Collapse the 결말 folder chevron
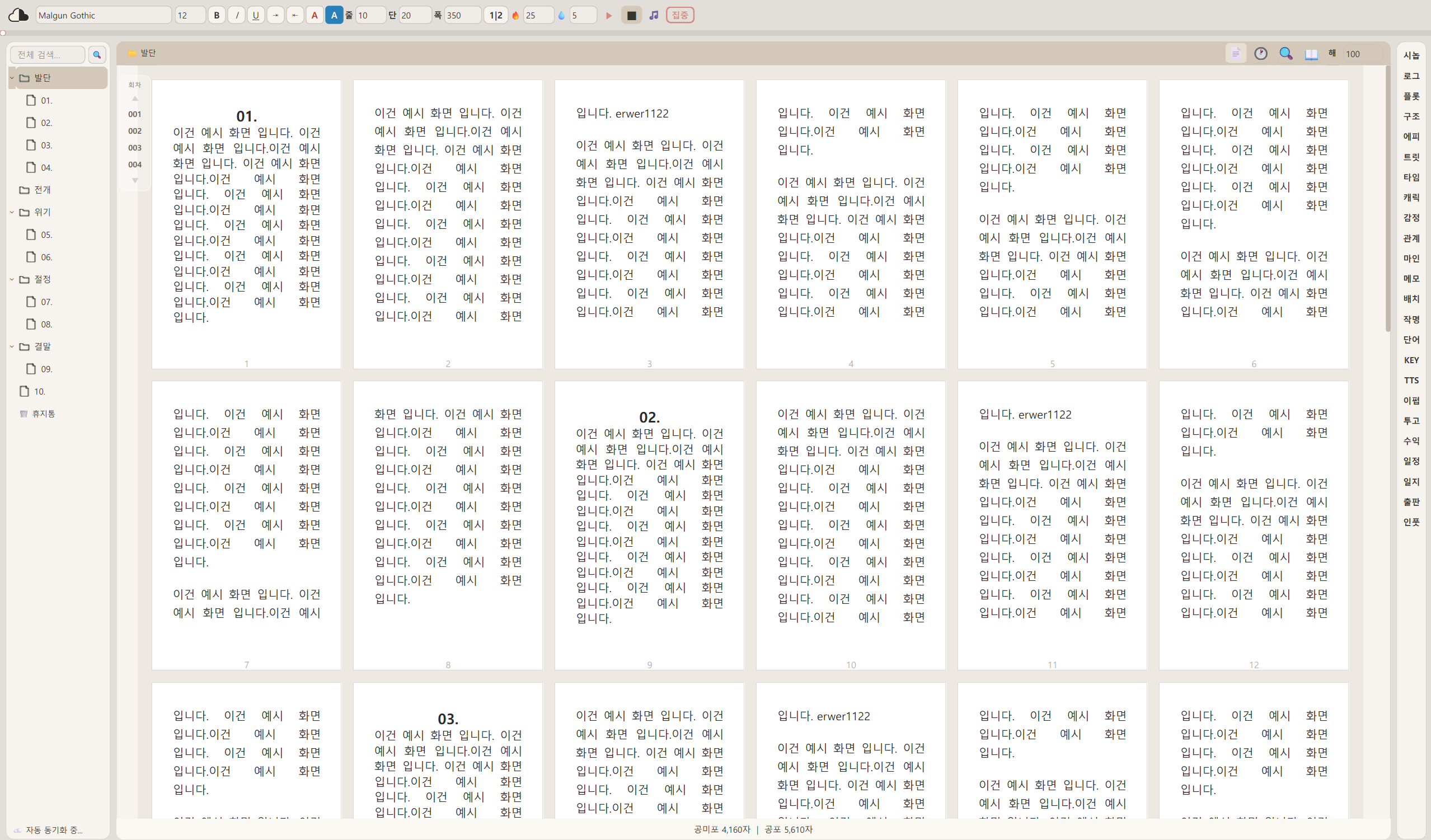The image size is (1431, 840). tap(12, 346)
